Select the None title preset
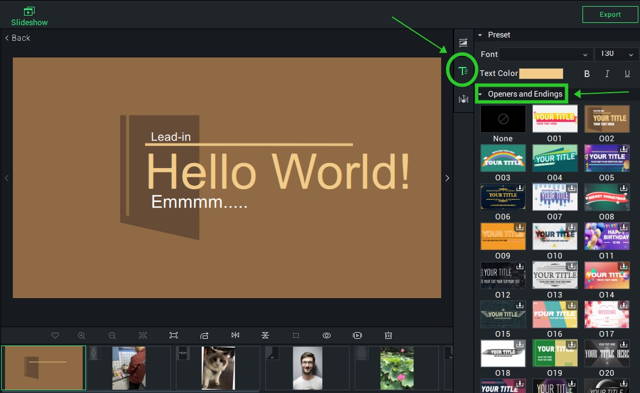The width and height of the screenshot is (640, 393). [x=503, y=119]
